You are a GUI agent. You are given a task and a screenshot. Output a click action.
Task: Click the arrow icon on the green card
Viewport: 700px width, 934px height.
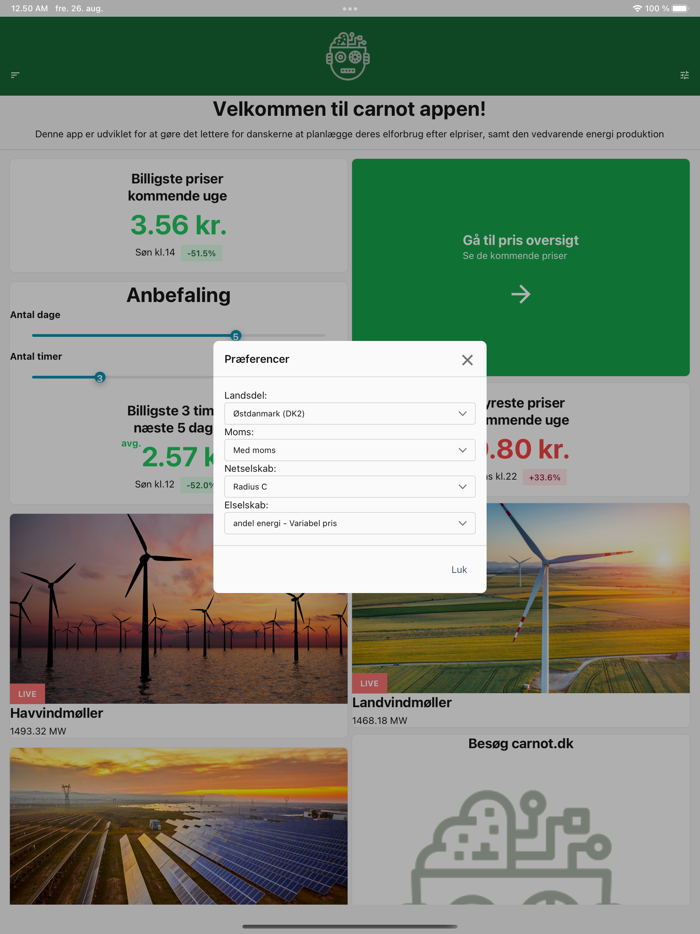521,294
